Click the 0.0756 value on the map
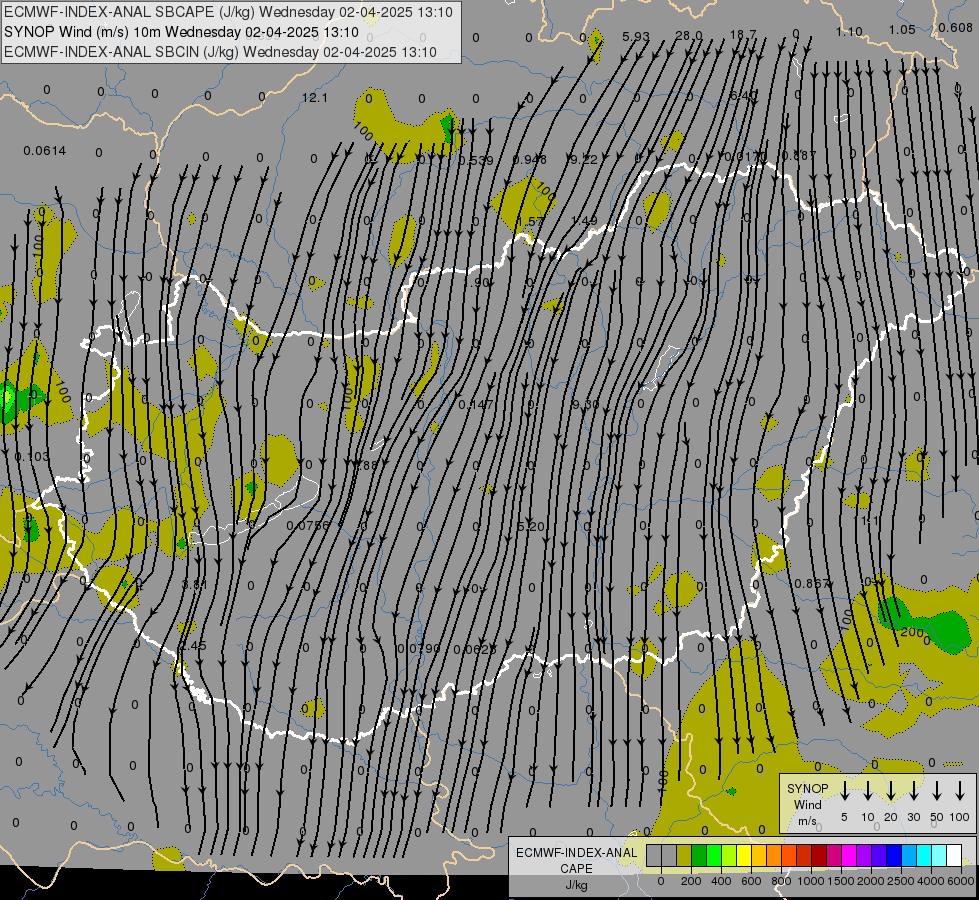Viewport: 979px width, 900px height. tap(308, 525)
